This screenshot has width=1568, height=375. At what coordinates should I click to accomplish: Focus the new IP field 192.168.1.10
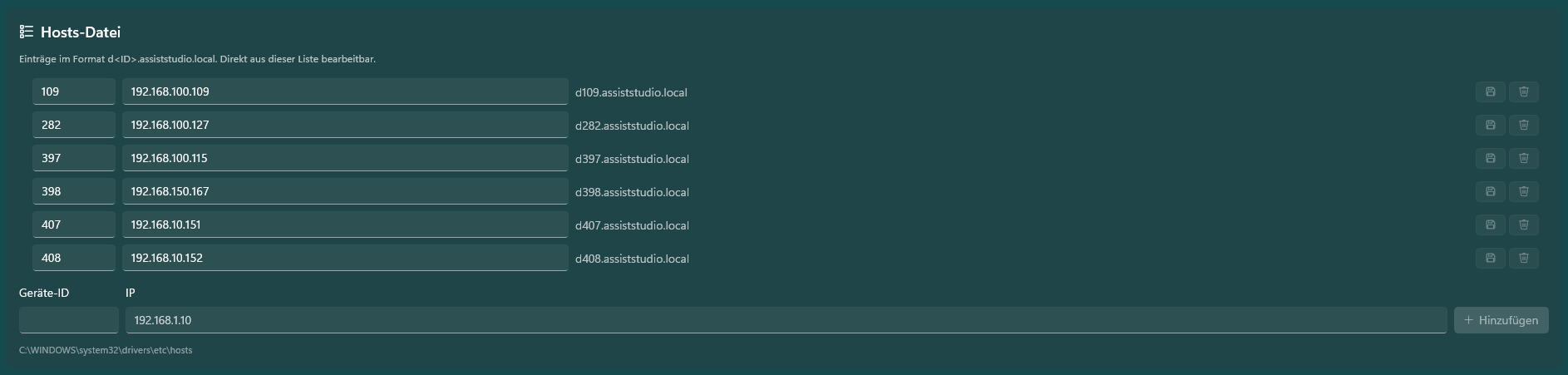coord(786,320)
